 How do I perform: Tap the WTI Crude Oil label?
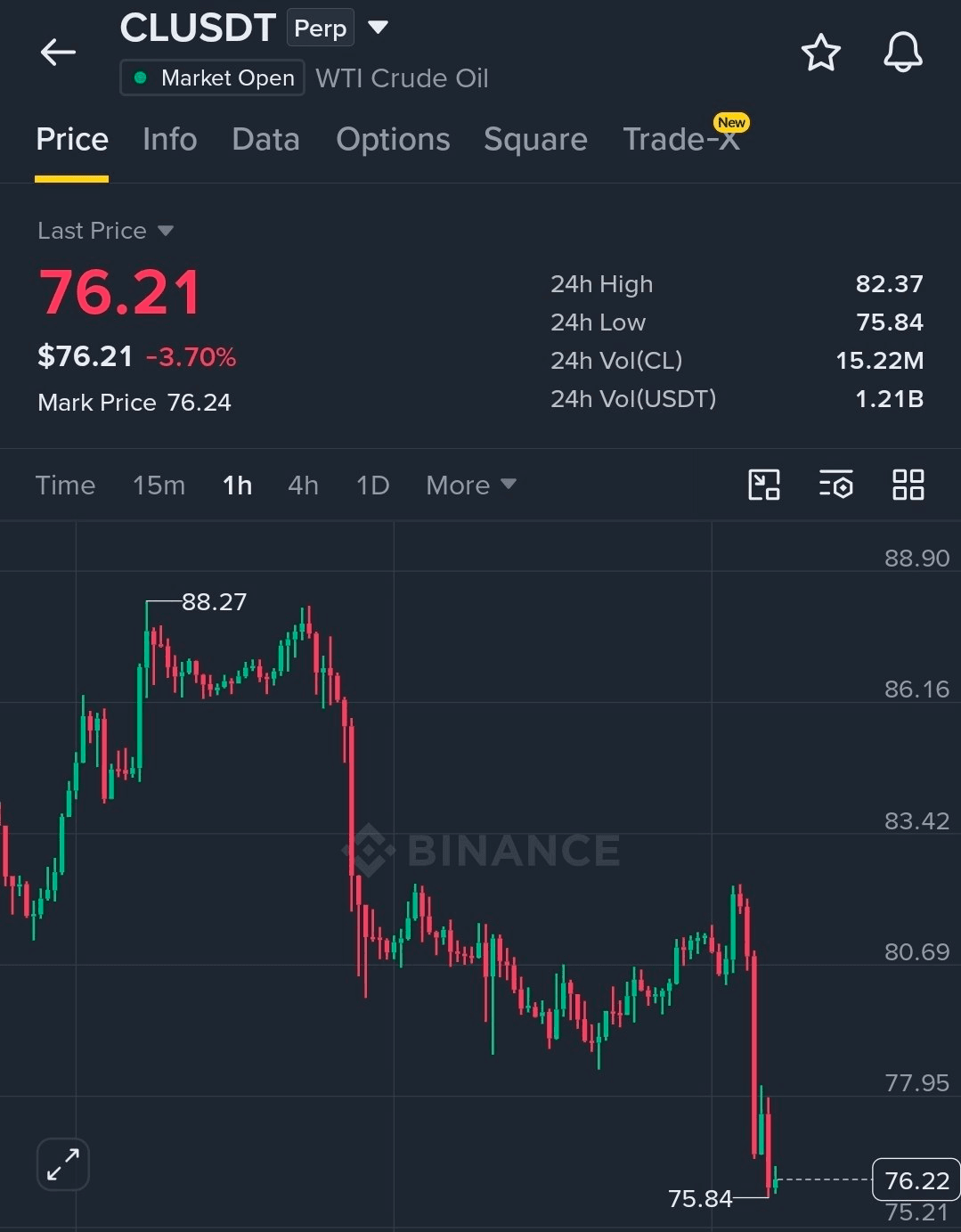click(402, 78)
